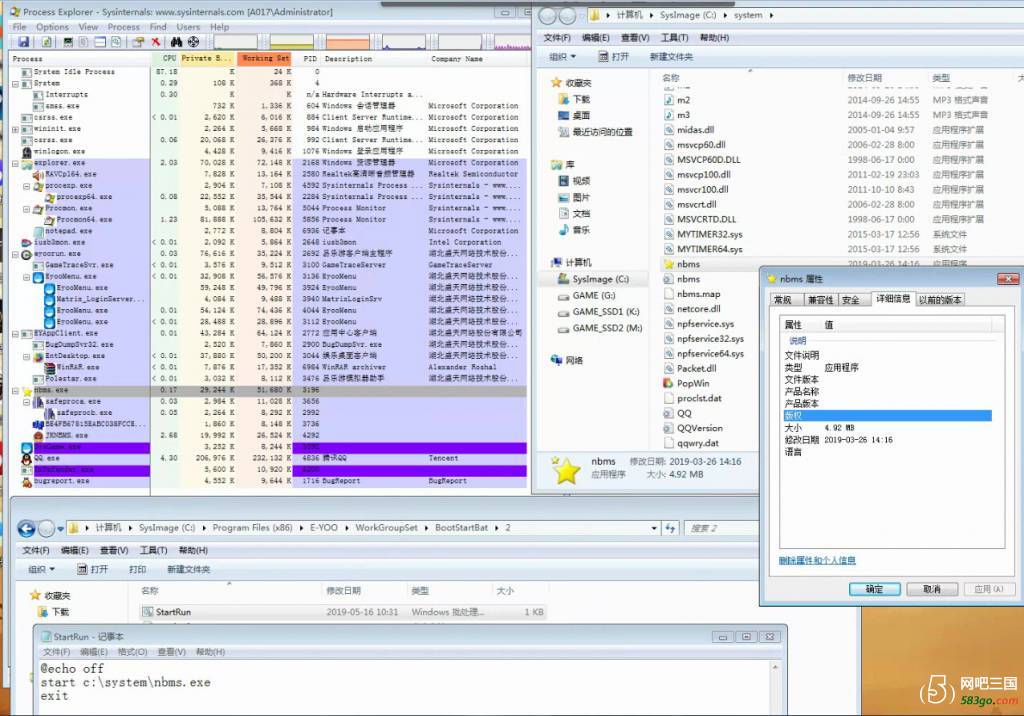Open GAME_SSD1 (K:) drive in sidebar
1024x716 pixels.
605,312
